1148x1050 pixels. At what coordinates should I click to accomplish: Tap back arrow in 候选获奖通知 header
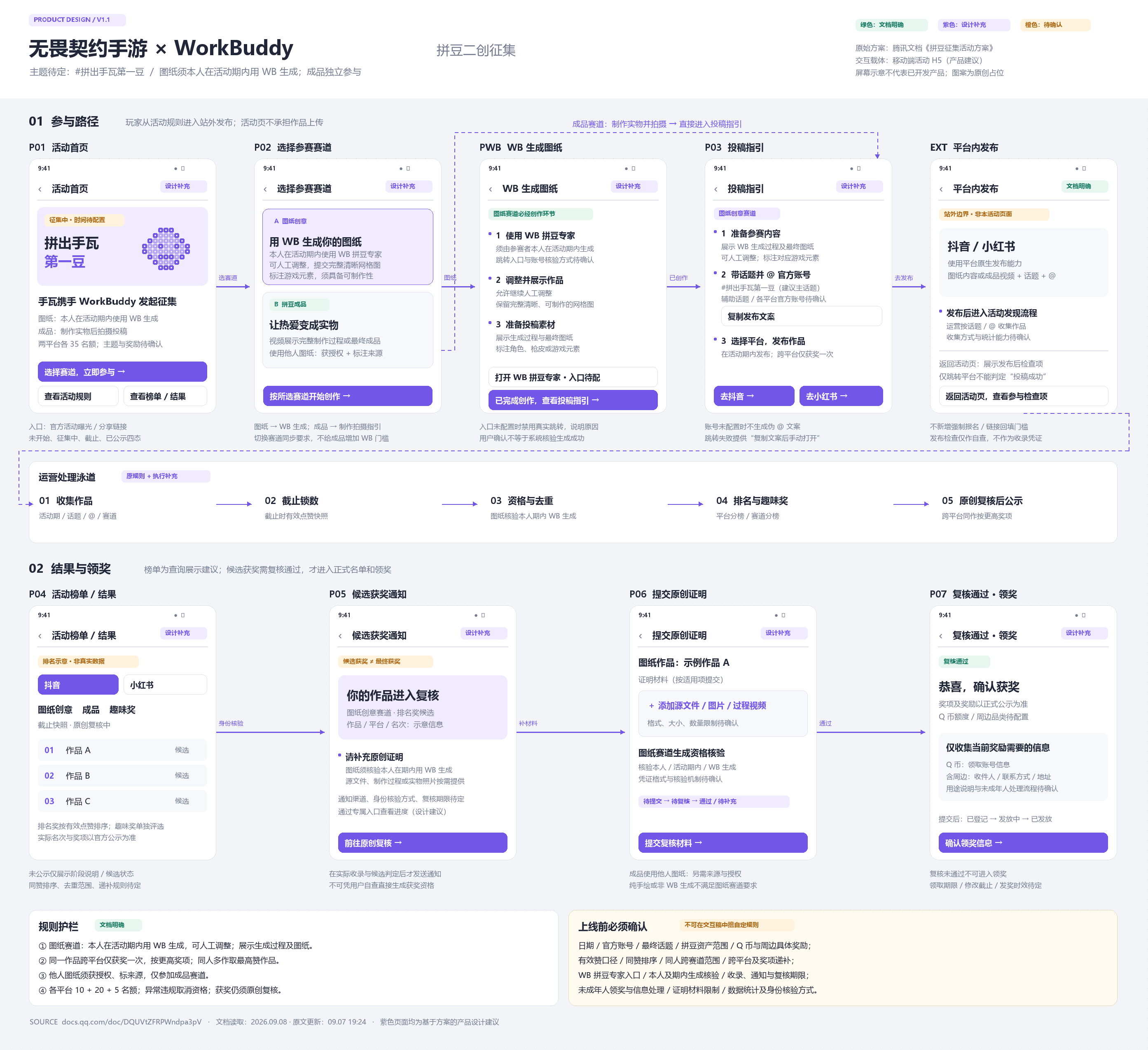coord(341,636)
